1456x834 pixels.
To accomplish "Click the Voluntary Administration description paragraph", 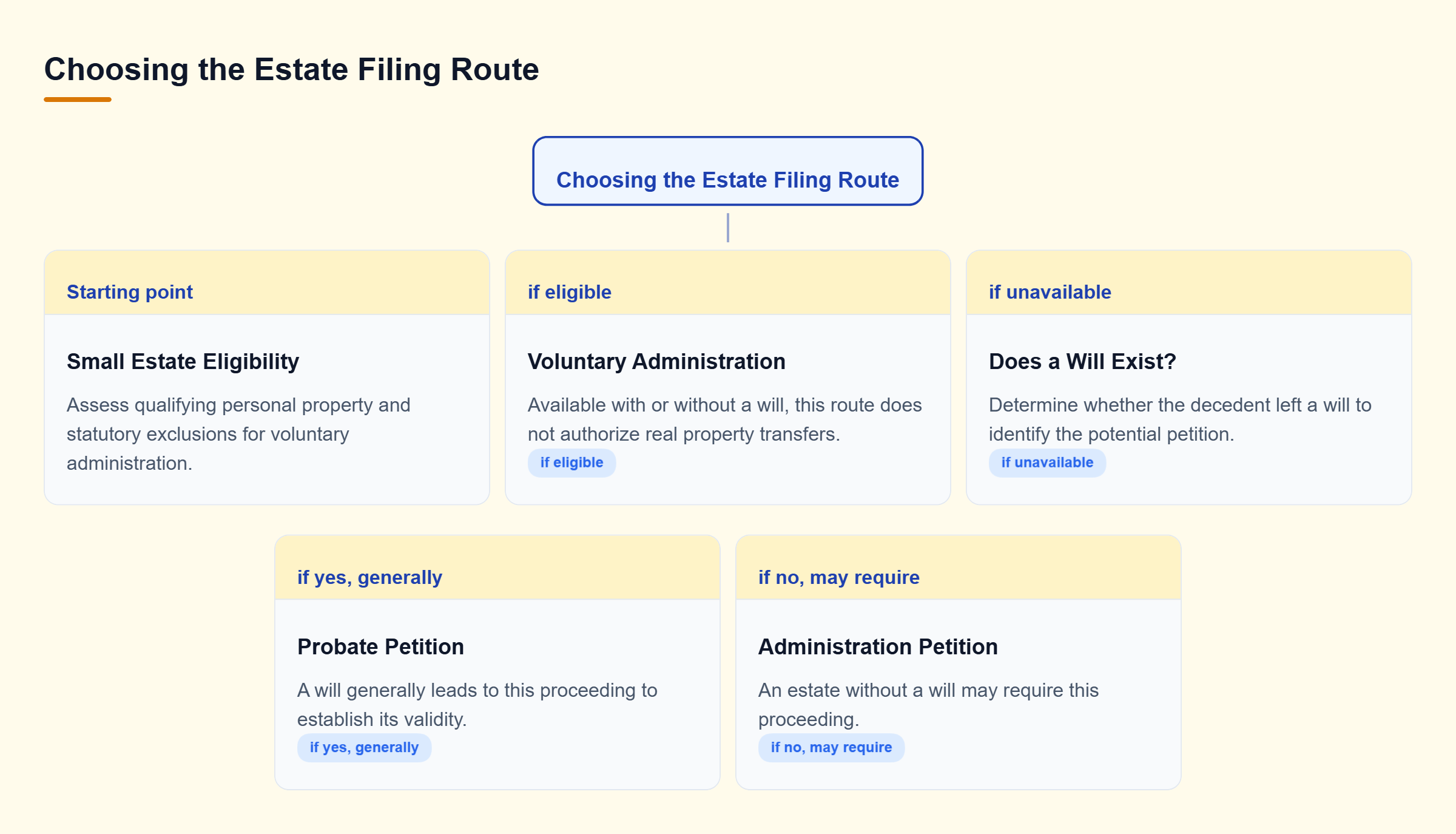I will click(725, 419).
